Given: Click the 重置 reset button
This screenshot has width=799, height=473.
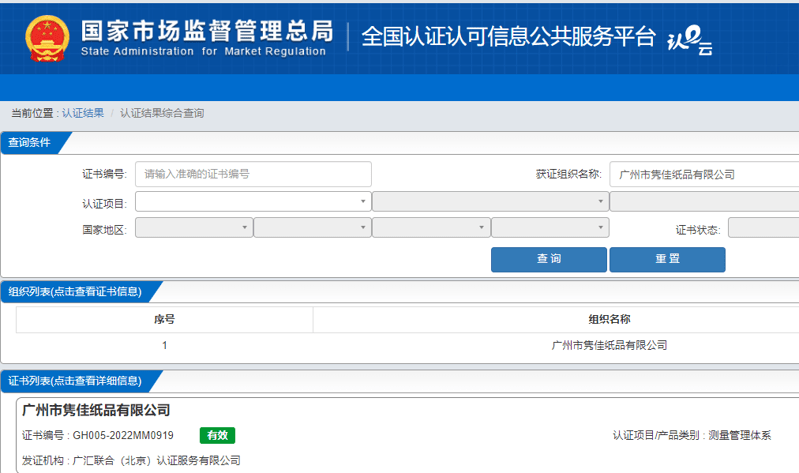Looking at the screenshot, I should (x=668, y=259).
